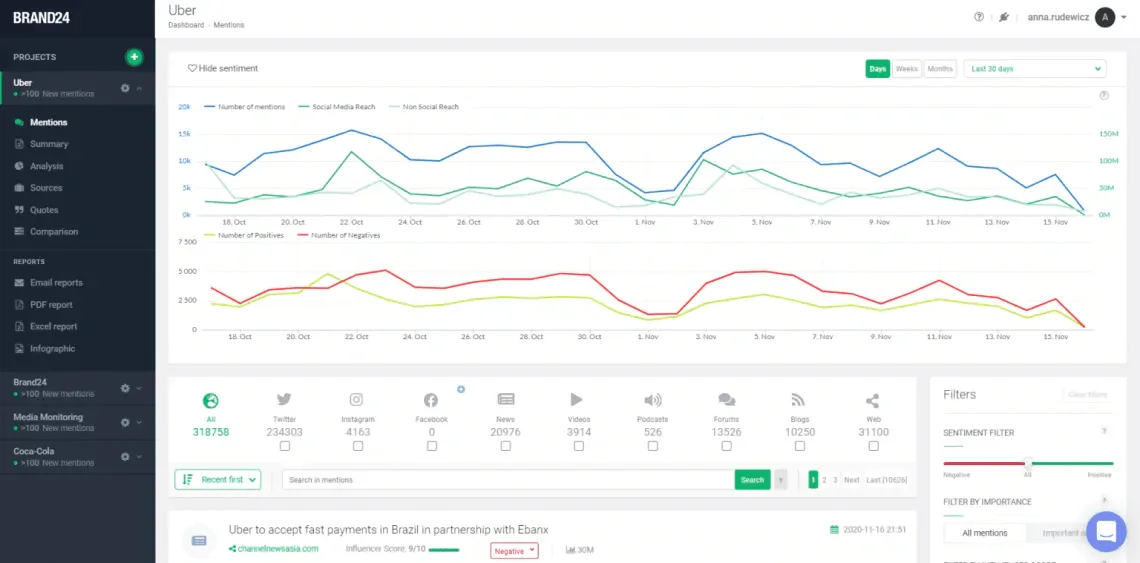The image size is (1140, 563).
Task: Open the Uber project settings gear
Action: click(125, 88)
